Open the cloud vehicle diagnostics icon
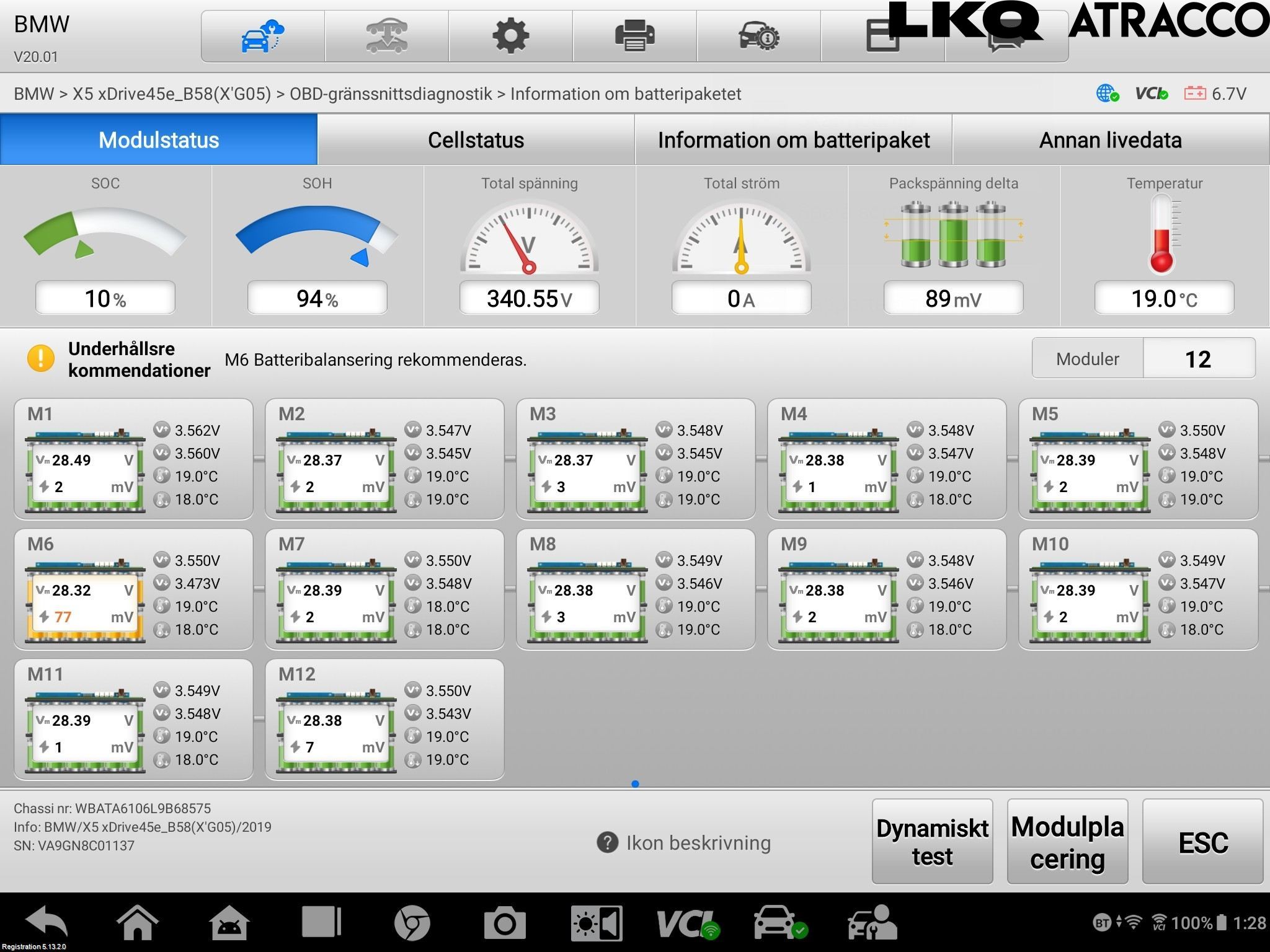 [262, 36]
